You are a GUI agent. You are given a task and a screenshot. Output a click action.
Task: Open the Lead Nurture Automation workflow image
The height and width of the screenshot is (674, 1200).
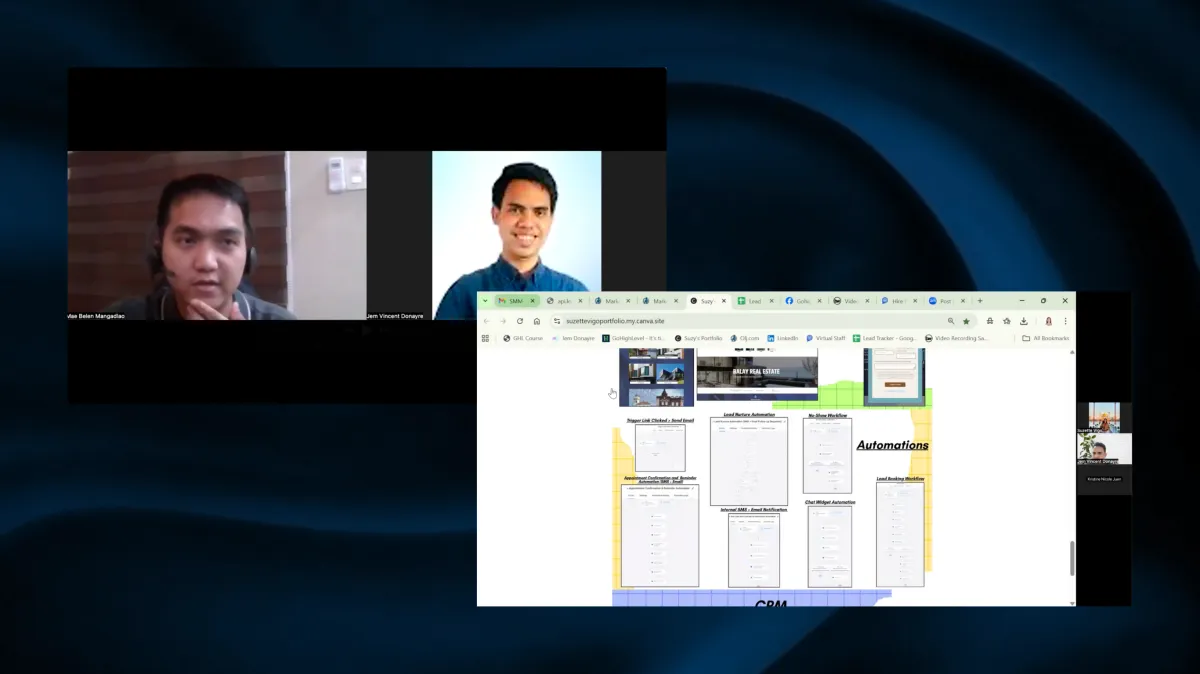click(749, 461)
